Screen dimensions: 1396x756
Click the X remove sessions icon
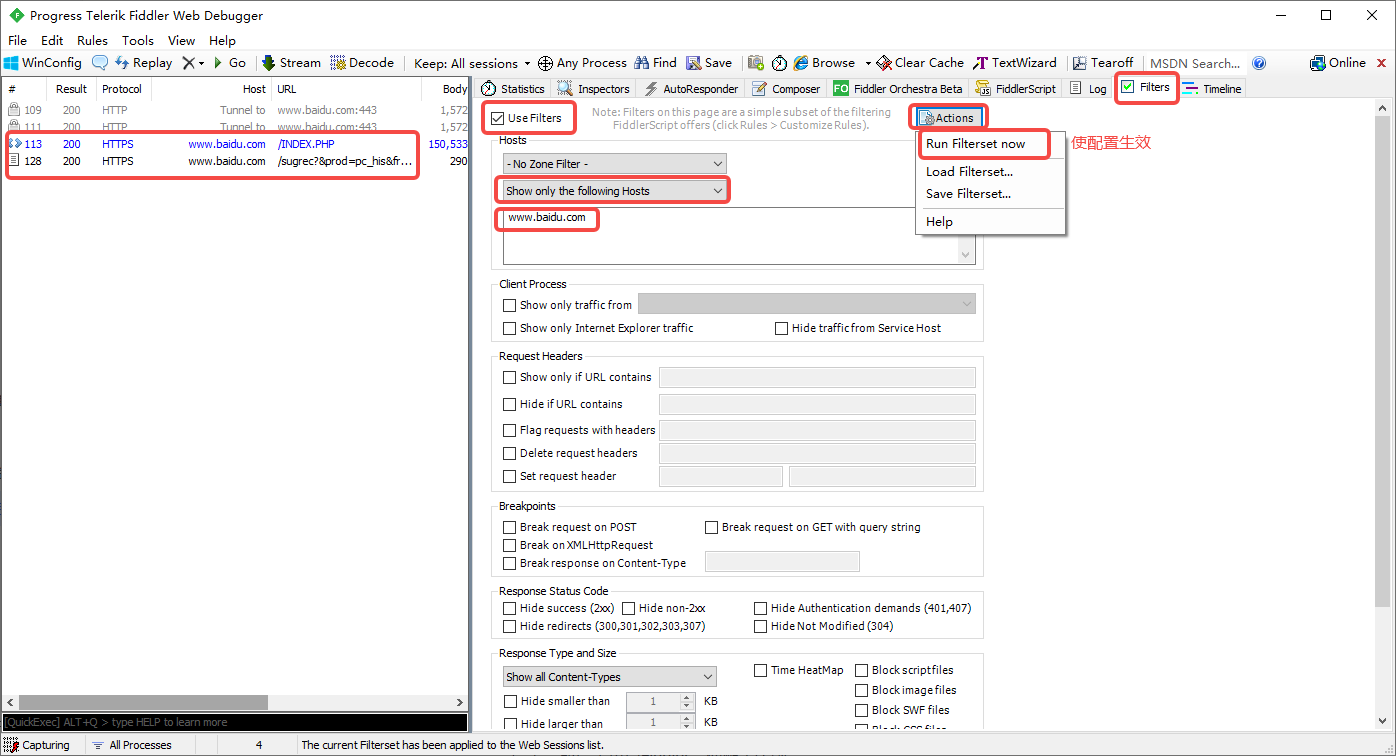point(188,63)
